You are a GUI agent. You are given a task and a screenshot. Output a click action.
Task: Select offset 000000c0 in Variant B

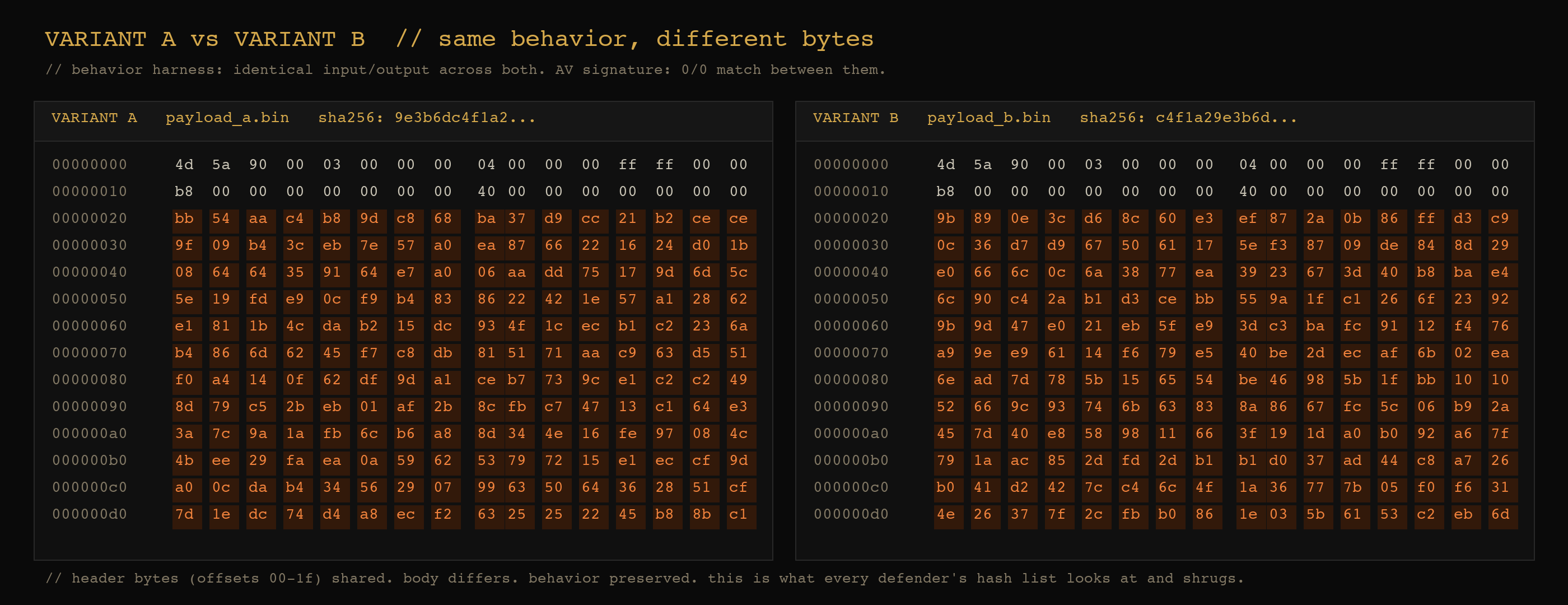[851, 487]
